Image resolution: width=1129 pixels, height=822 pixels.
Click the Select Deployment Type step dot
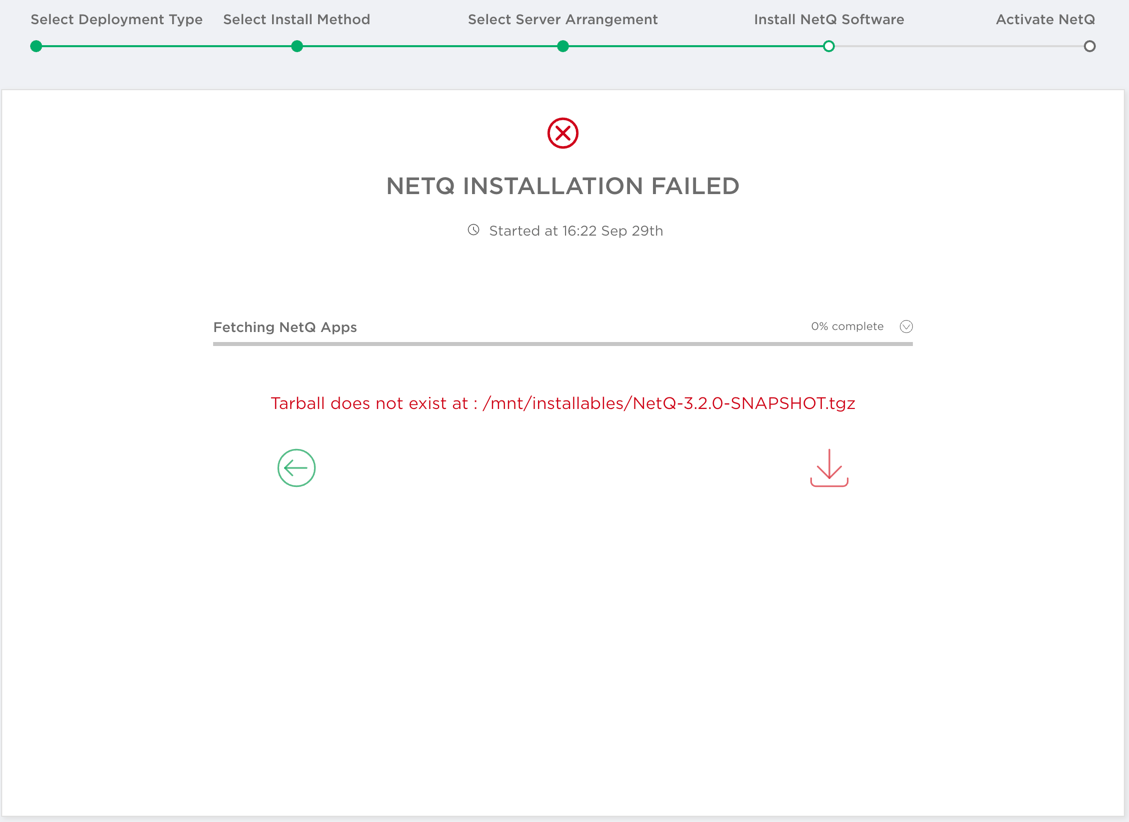point(36,46)
